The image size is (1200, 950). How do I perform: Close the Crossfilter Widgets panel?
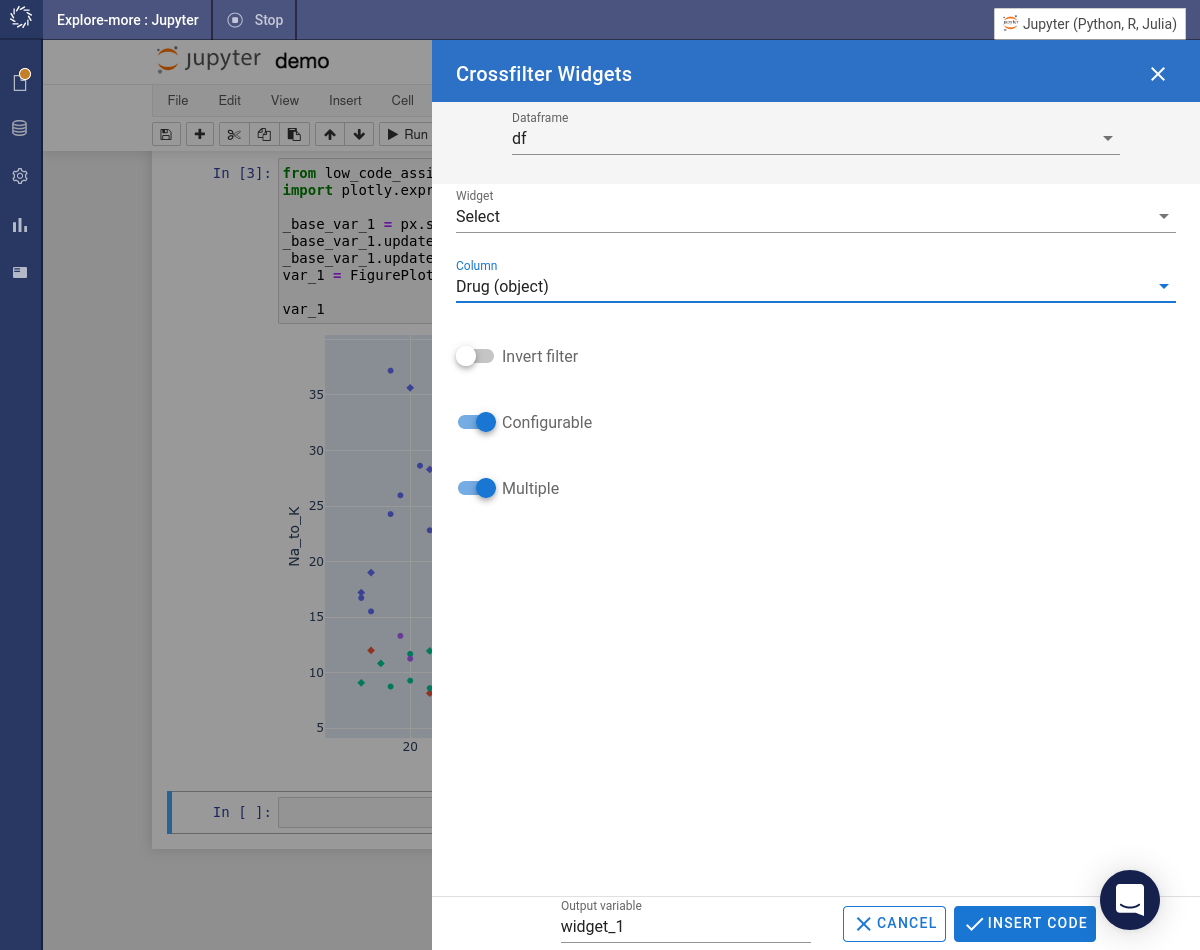coord(1158,74)
